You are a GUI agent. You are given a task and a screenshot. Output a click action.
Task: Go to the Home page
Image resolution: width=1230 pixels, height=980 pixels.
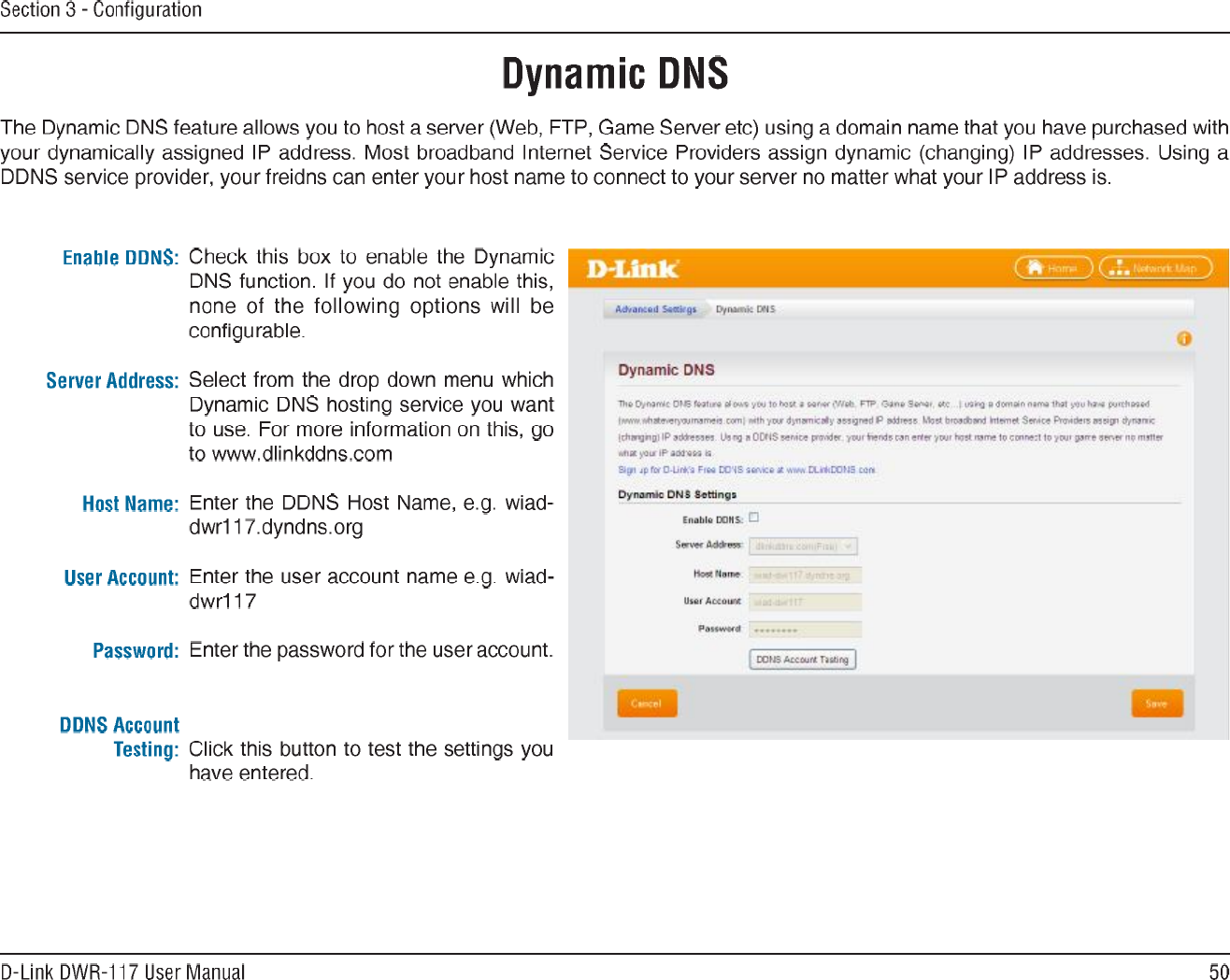pyautogui.click(x=1053, y=268)
